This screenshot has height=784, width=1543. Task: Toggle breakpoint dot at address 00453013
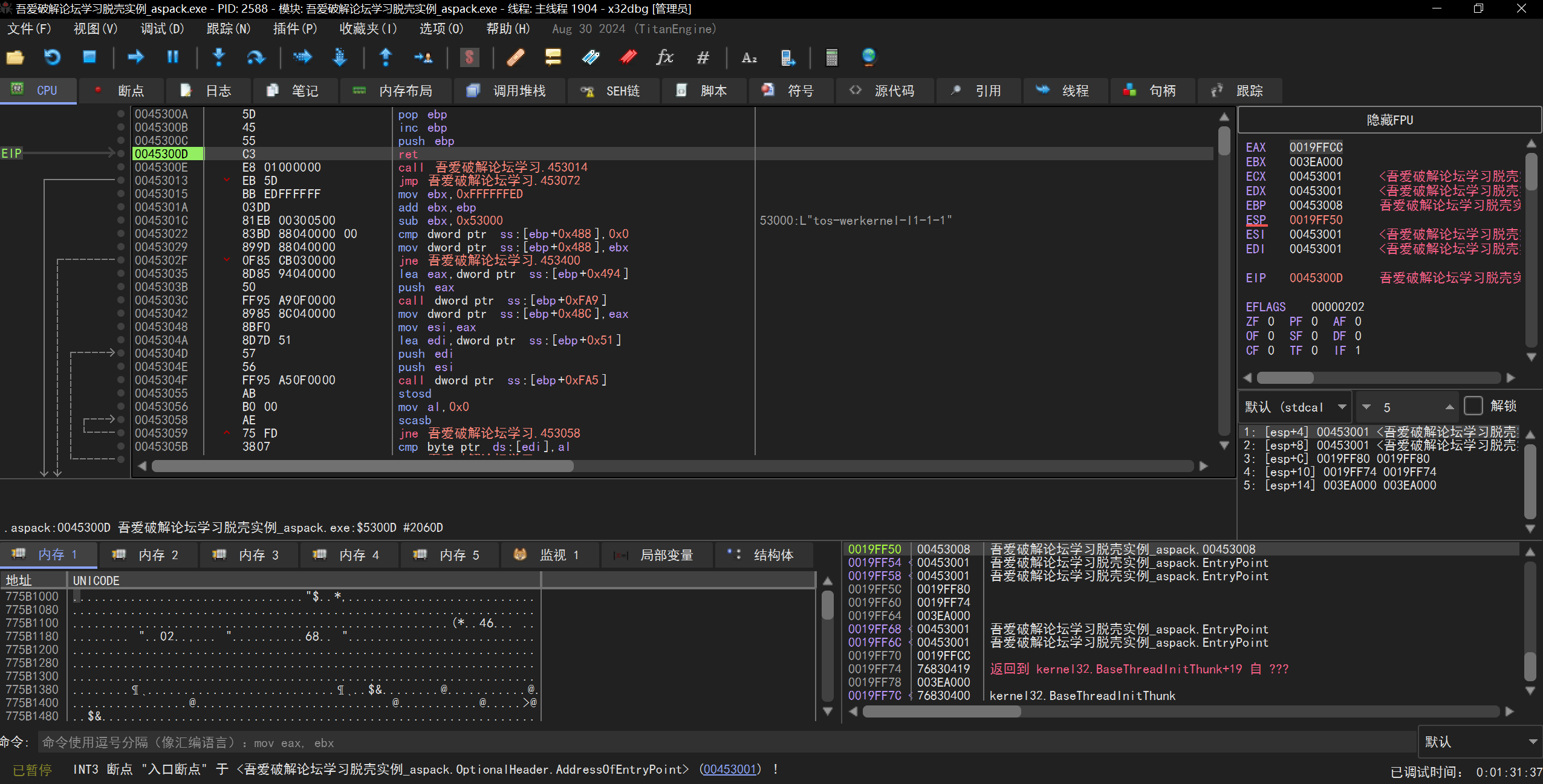[x=121, y=180]
